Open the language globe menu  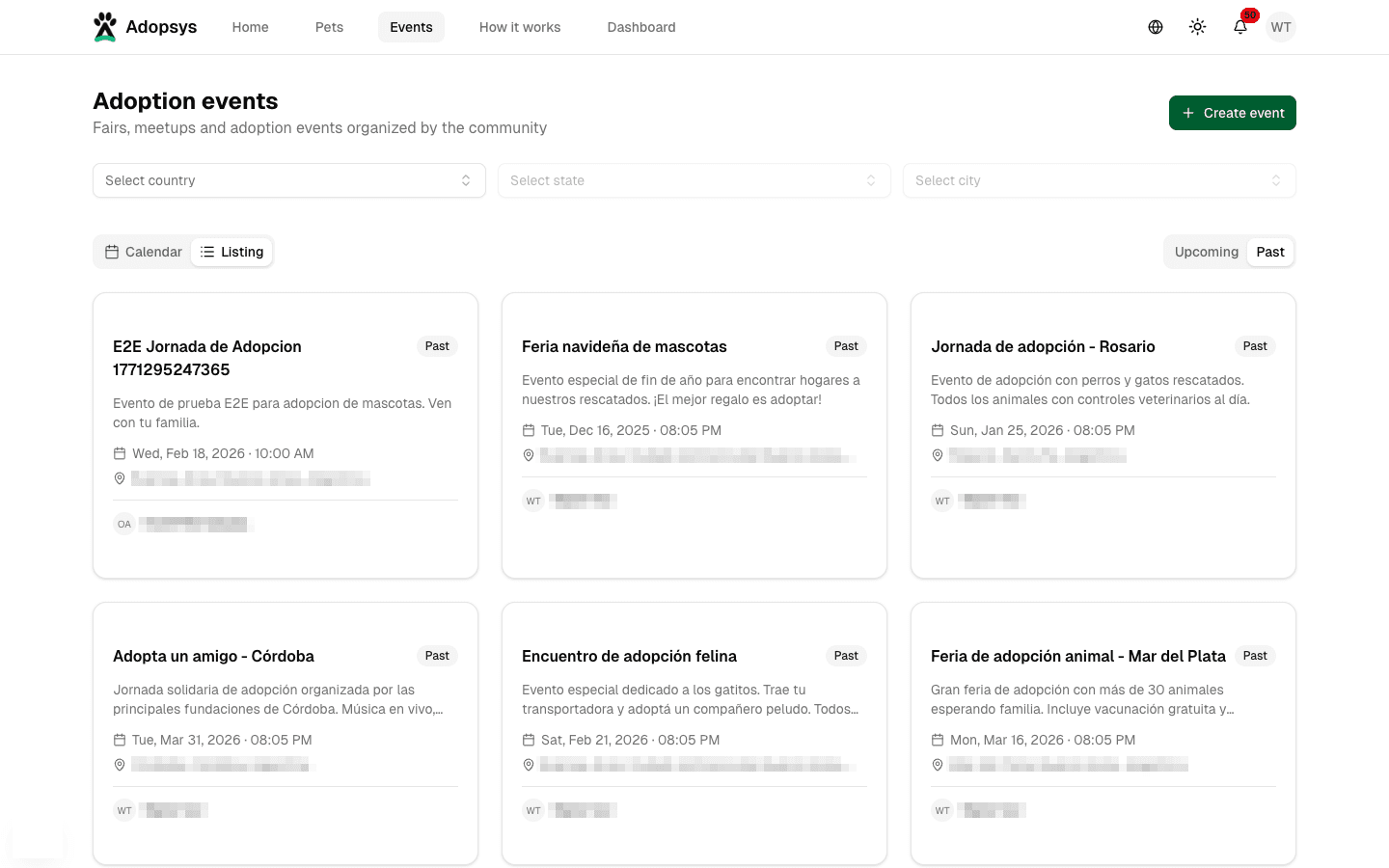[1155, 27]
